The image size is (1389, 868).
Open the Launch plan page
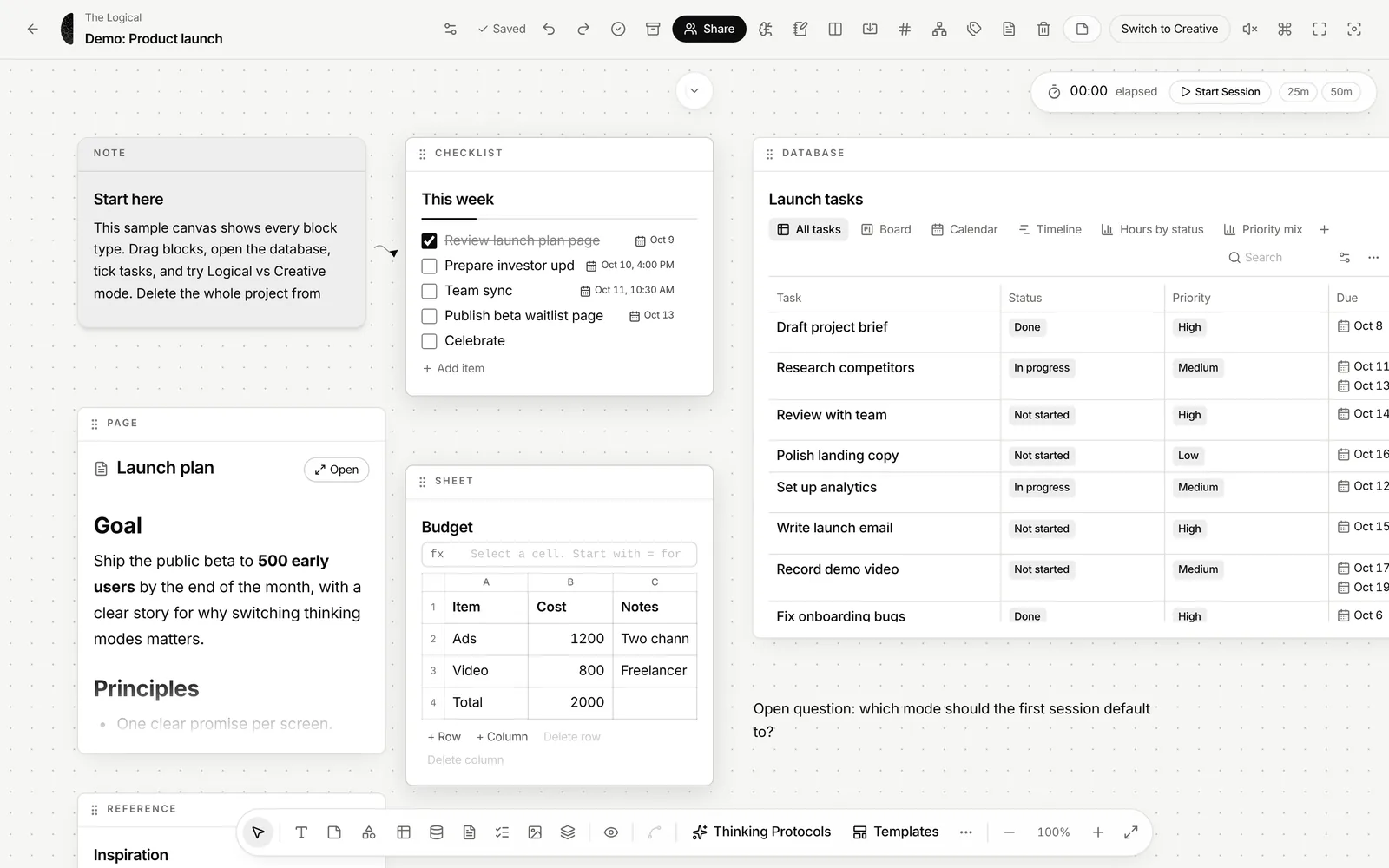click(337, 470)
